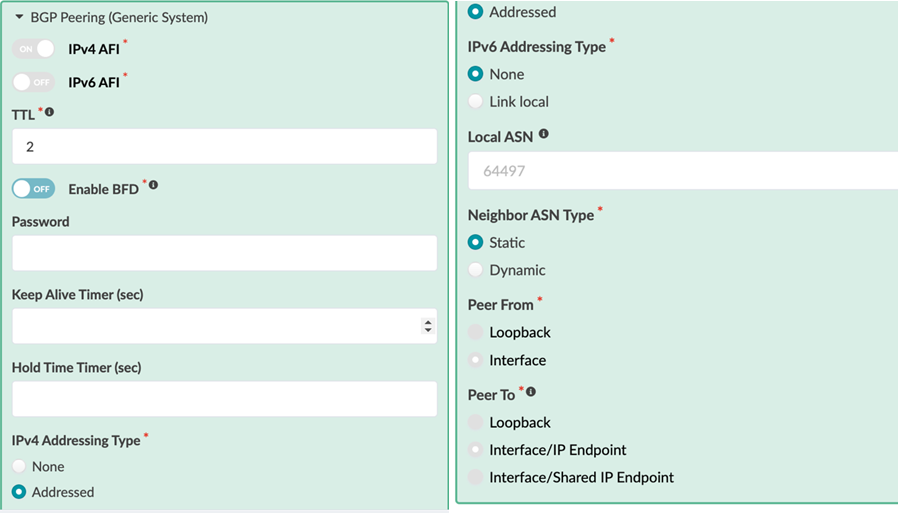
Task: Select Dynamic Neighbor ASN Type
Action: click(476, 270)
